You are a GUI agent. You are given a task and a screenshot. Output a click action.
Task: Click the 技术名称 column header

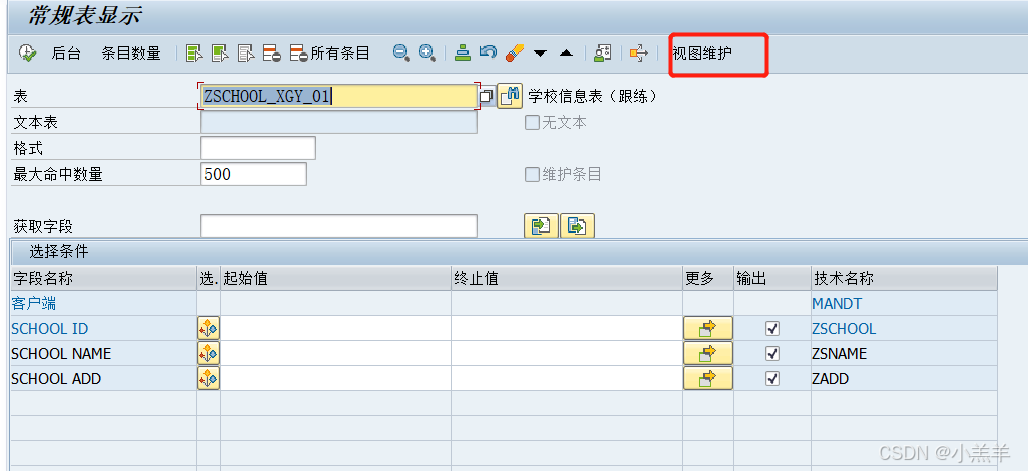coord(904,278)
